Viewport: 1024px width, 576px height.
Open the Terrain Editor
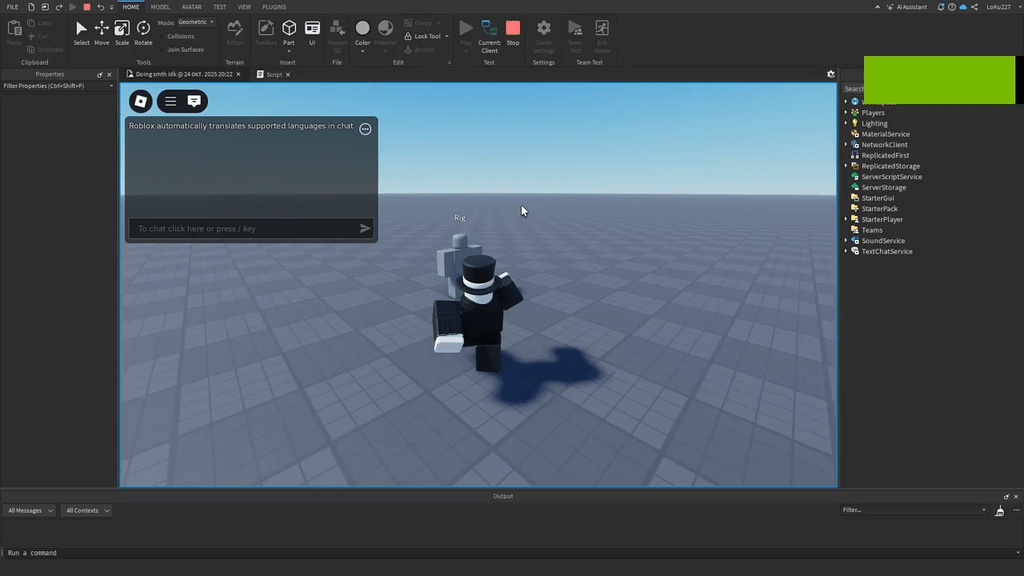coord(234,33)
